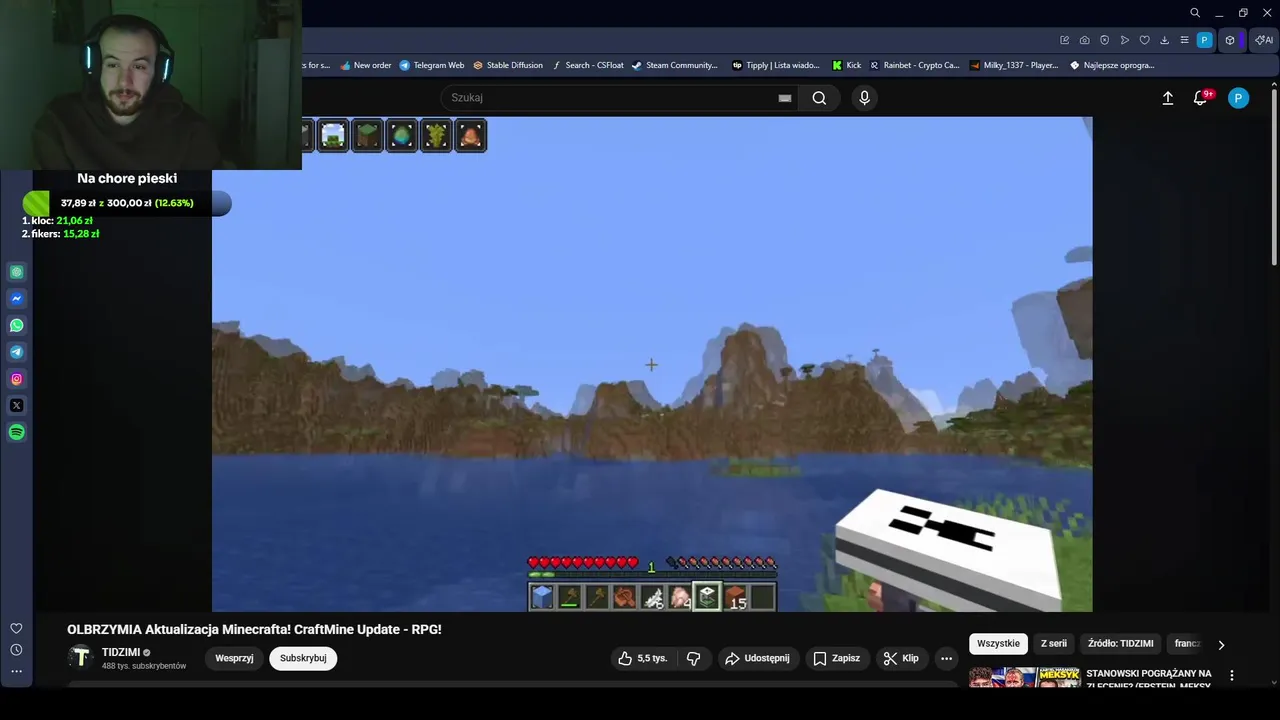The image size is (1280, 720).
Task: Open the Telegram Web bookmark
Action: [432, 65]
